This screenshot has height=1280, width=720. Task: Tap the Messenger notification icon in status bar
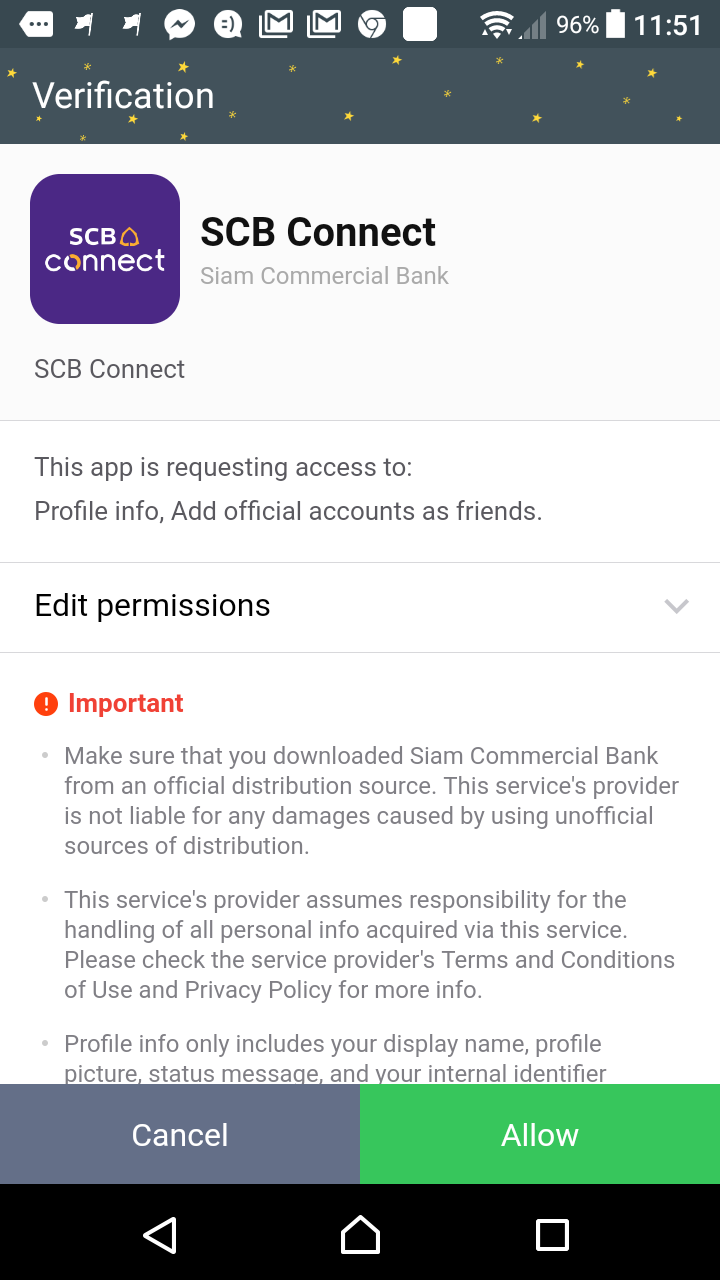(x=180, y=24)
